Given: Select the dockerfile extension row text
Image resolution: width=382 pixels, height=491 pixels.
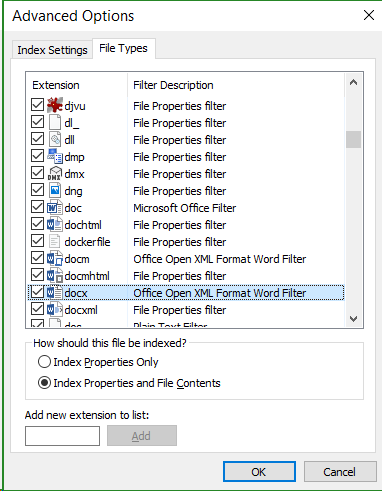Looking at the screenshot, I should (87, 242).
